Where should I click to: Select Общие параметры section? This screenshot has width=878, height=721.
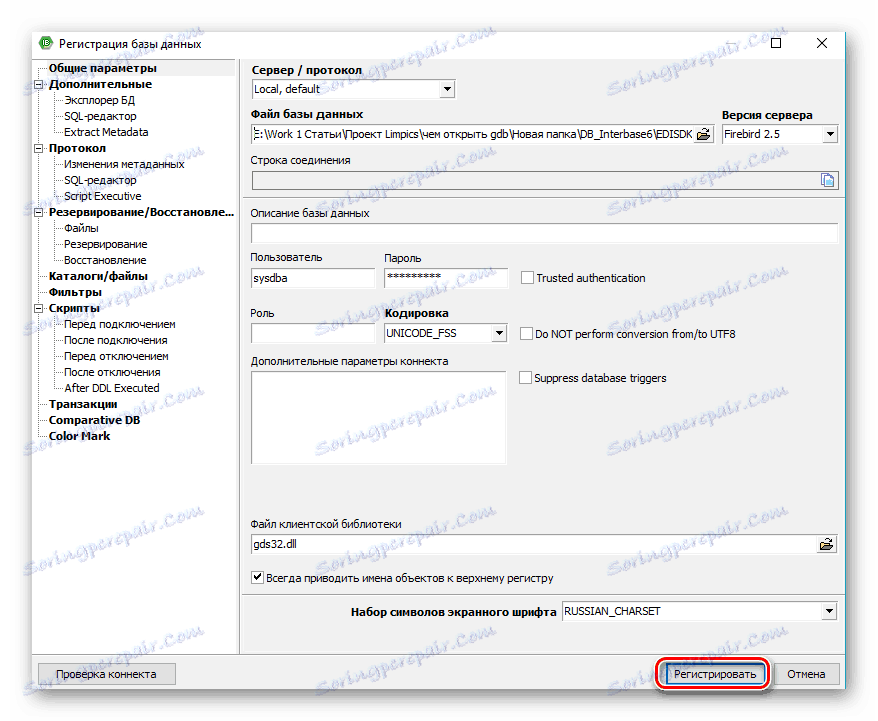click(x=102, y=68)
